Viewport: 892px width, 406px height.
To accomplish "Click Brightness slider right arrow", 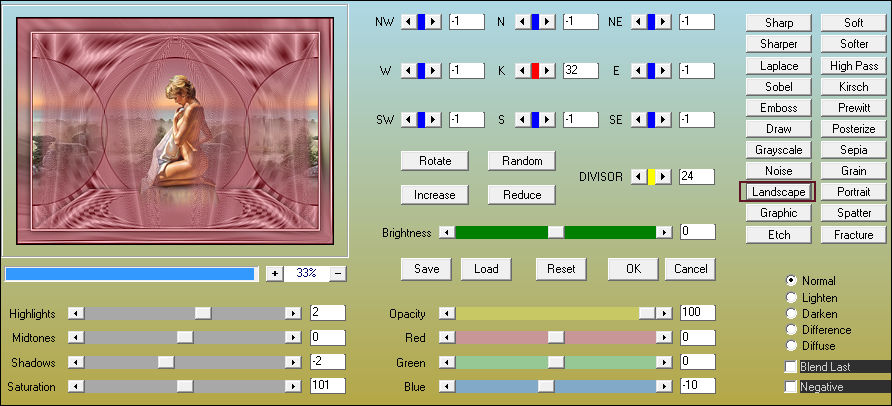I will coord(663,232).
